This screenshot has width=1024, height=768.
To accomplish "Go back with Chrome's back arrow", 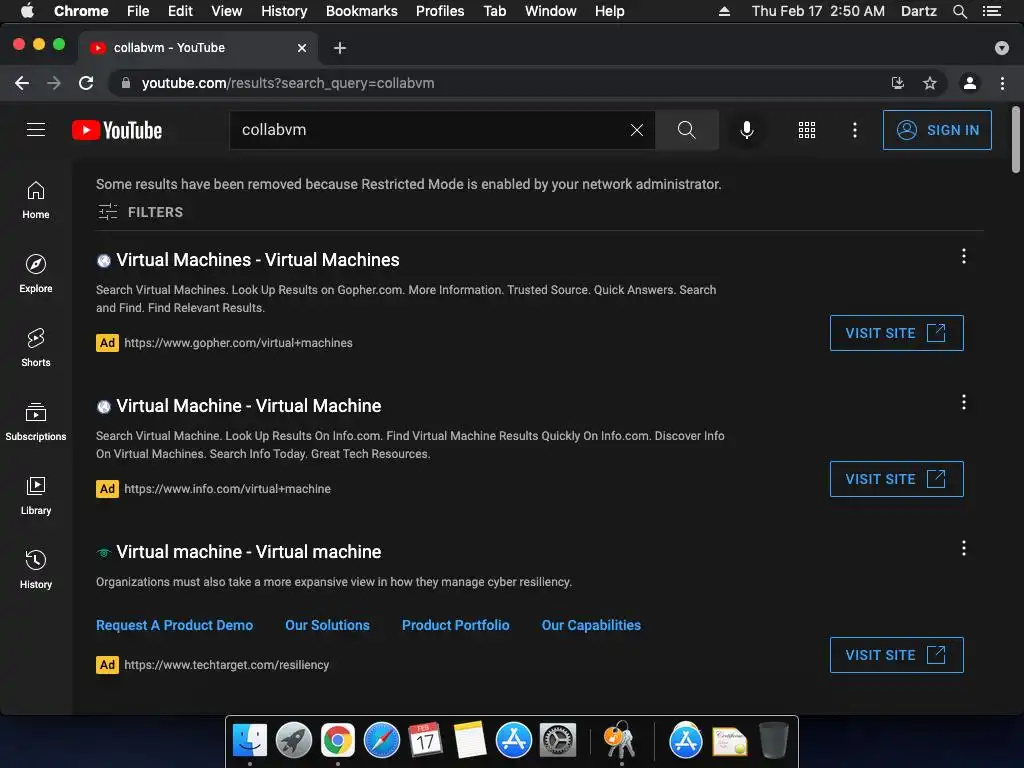I will point(22,83).
